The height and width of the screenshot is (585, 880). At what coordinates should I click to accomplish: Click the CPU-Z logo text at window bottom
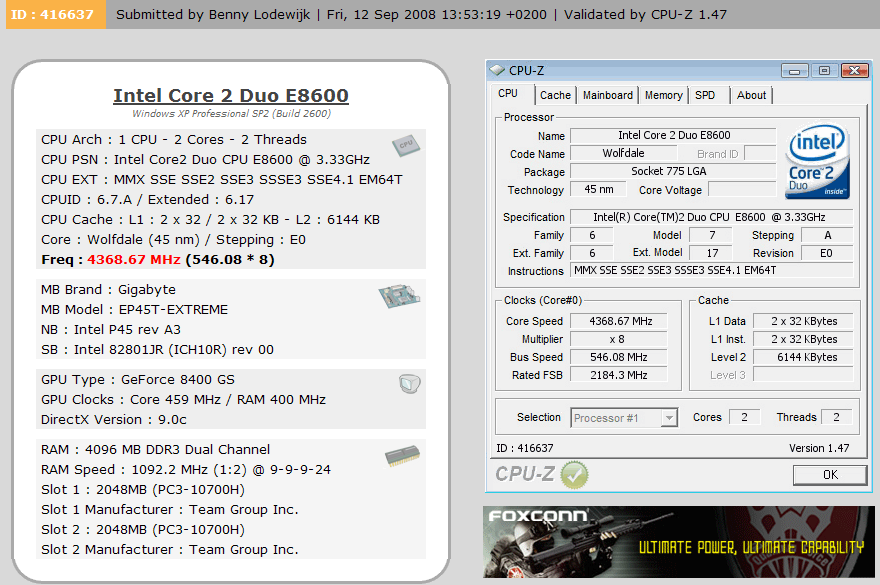(x=525, y=474)
